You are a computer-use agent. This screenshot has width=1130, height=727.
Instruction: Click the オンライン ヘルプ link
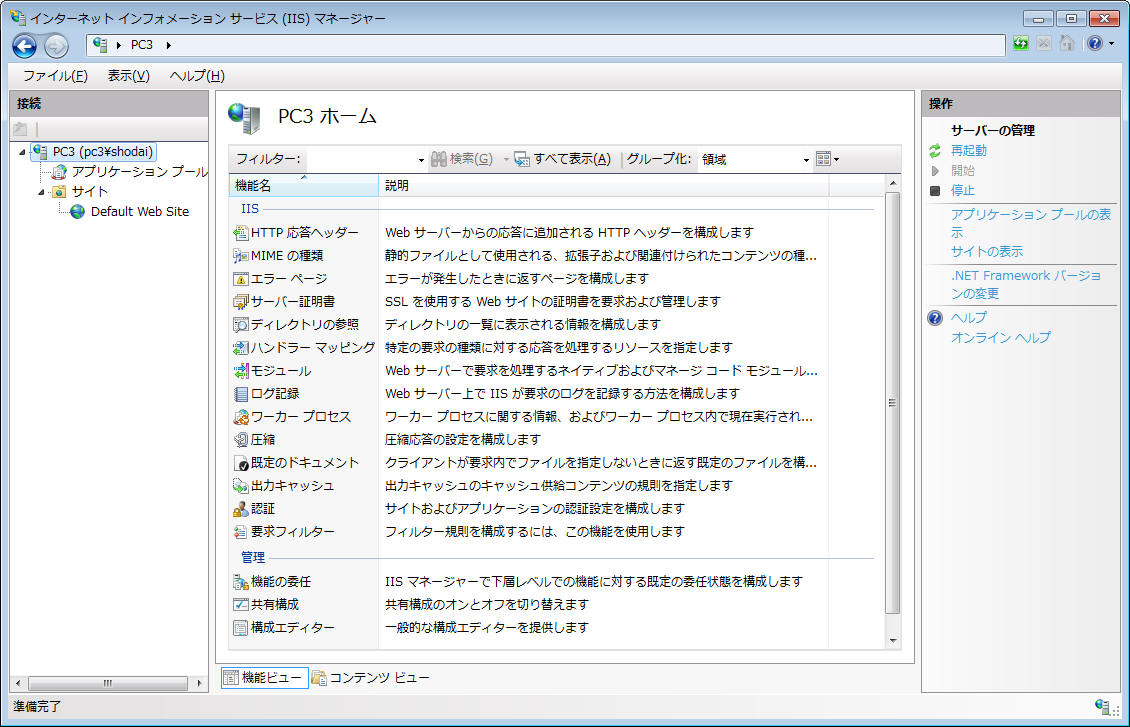[x=1000, y=338]
